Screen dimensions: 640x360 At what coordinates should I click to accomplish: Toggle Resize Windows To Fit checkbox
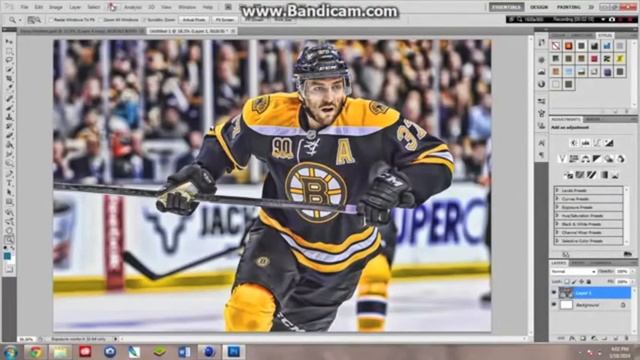coord(51,20)
